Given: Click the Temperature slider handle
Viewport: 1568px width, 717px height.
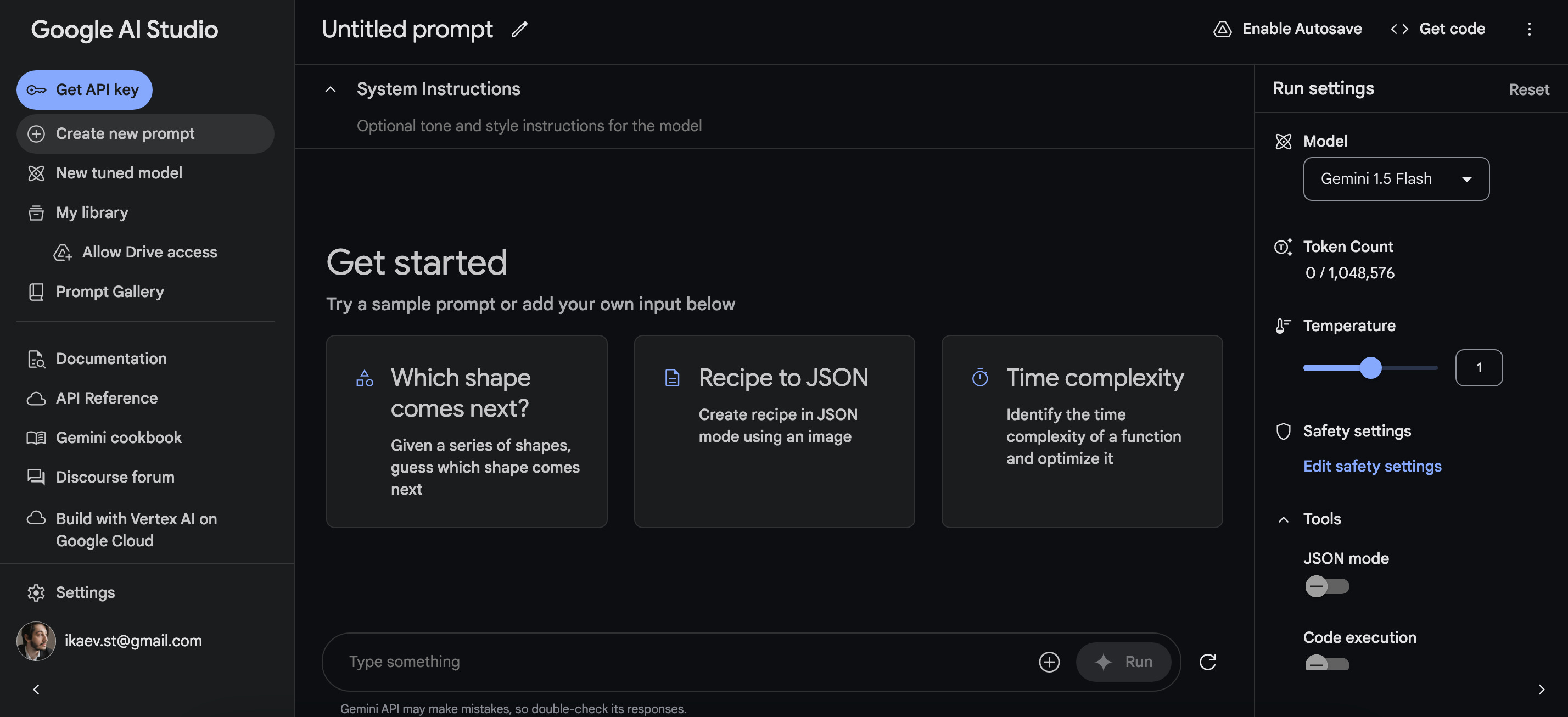Looking at the screenshot, I should point(1371,368).
